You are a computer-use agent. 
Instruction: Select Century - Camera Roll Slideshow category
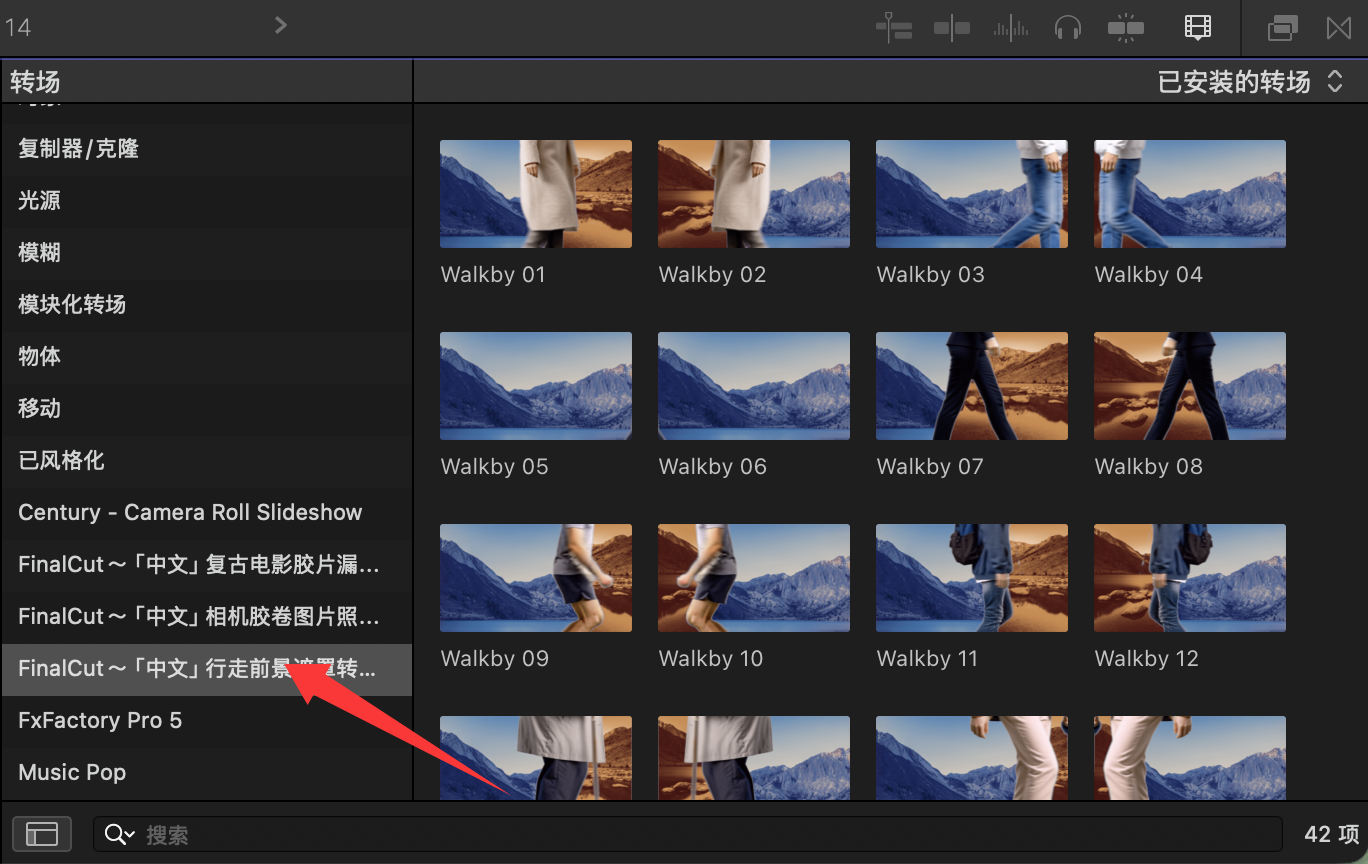[190, 512]
